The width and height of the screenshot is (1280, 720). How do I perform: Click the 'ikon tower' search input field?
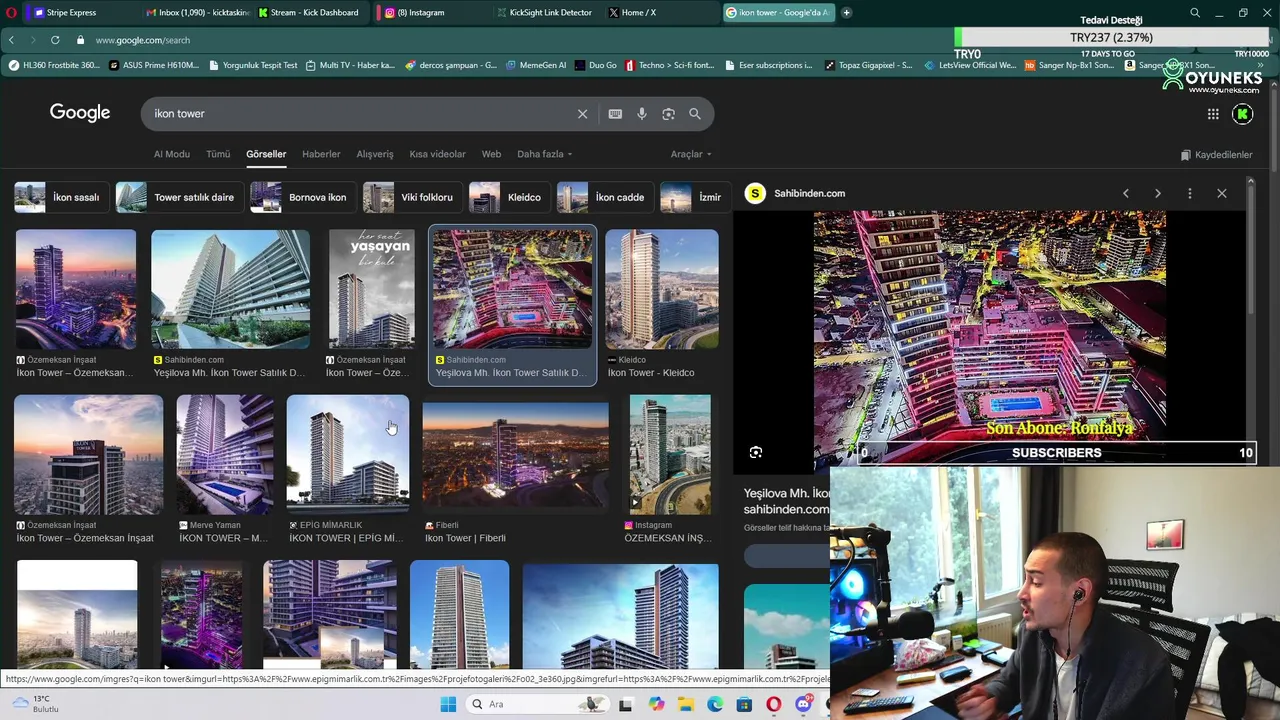tap(360, 114)
